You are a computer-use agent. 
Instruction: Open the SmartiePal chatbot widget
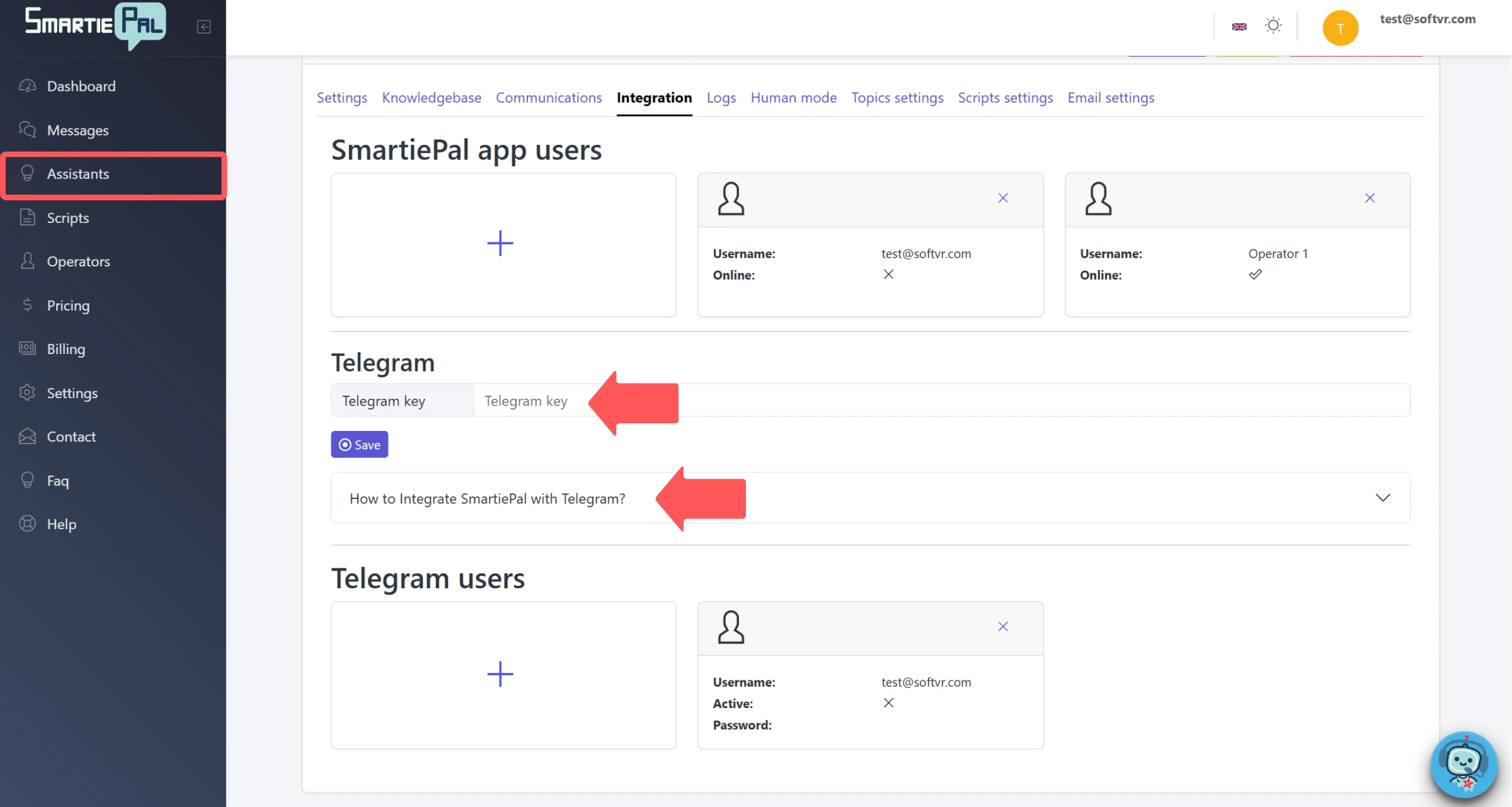(1463, 765)
